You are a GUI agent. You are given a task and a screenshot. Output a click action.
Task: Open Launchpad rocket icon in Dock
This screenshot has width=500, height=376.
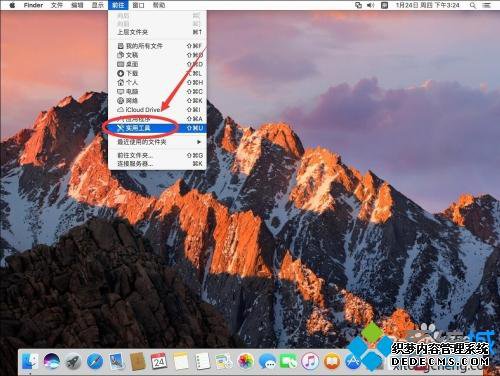pos(73,361)
